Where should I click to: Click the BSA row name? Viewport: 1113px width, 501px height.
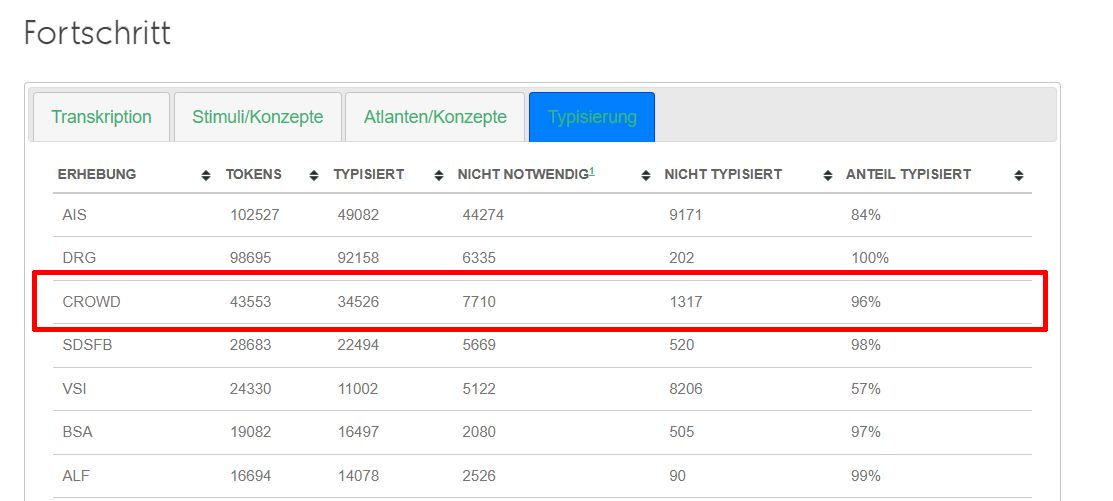[77, 432]
